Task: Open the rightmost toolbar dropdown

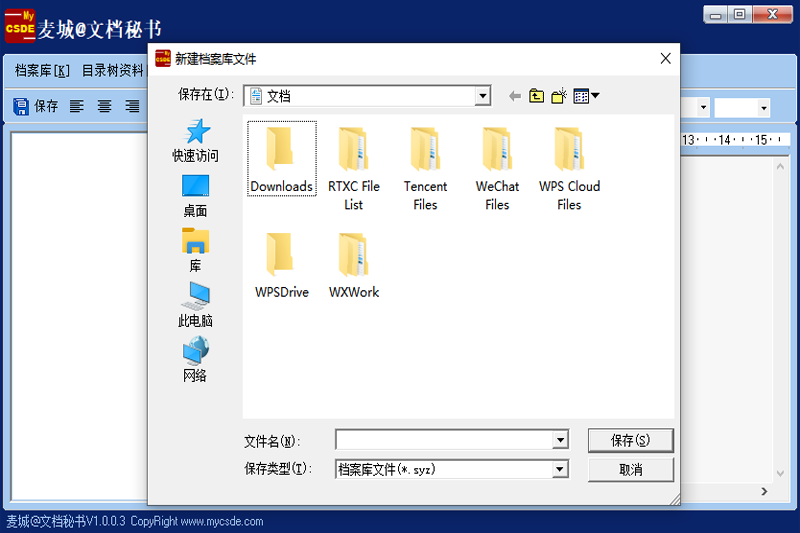Action: click(763, 108)
